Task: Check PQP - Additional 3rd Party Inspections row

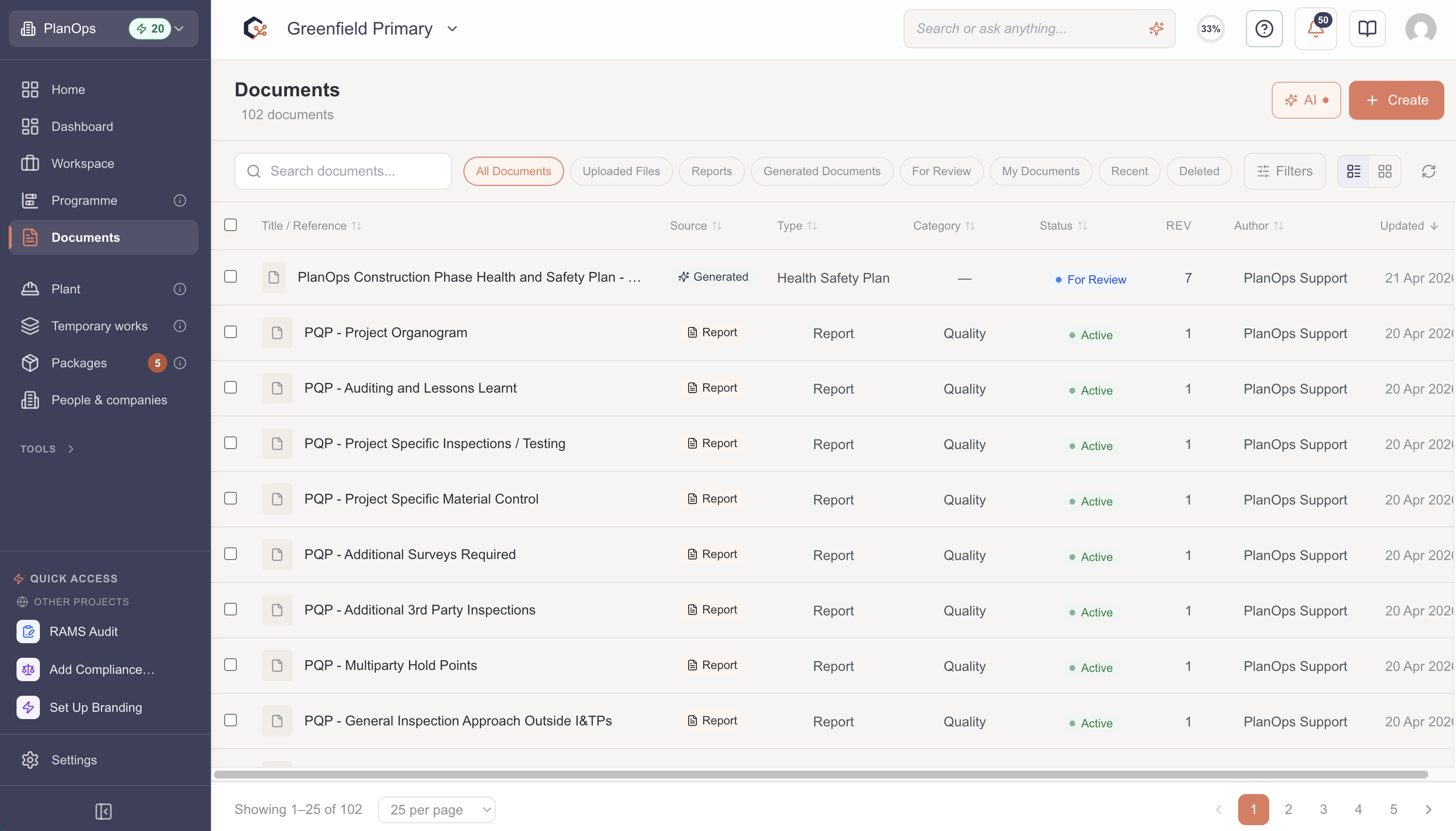Action: [x=231, y=609]
